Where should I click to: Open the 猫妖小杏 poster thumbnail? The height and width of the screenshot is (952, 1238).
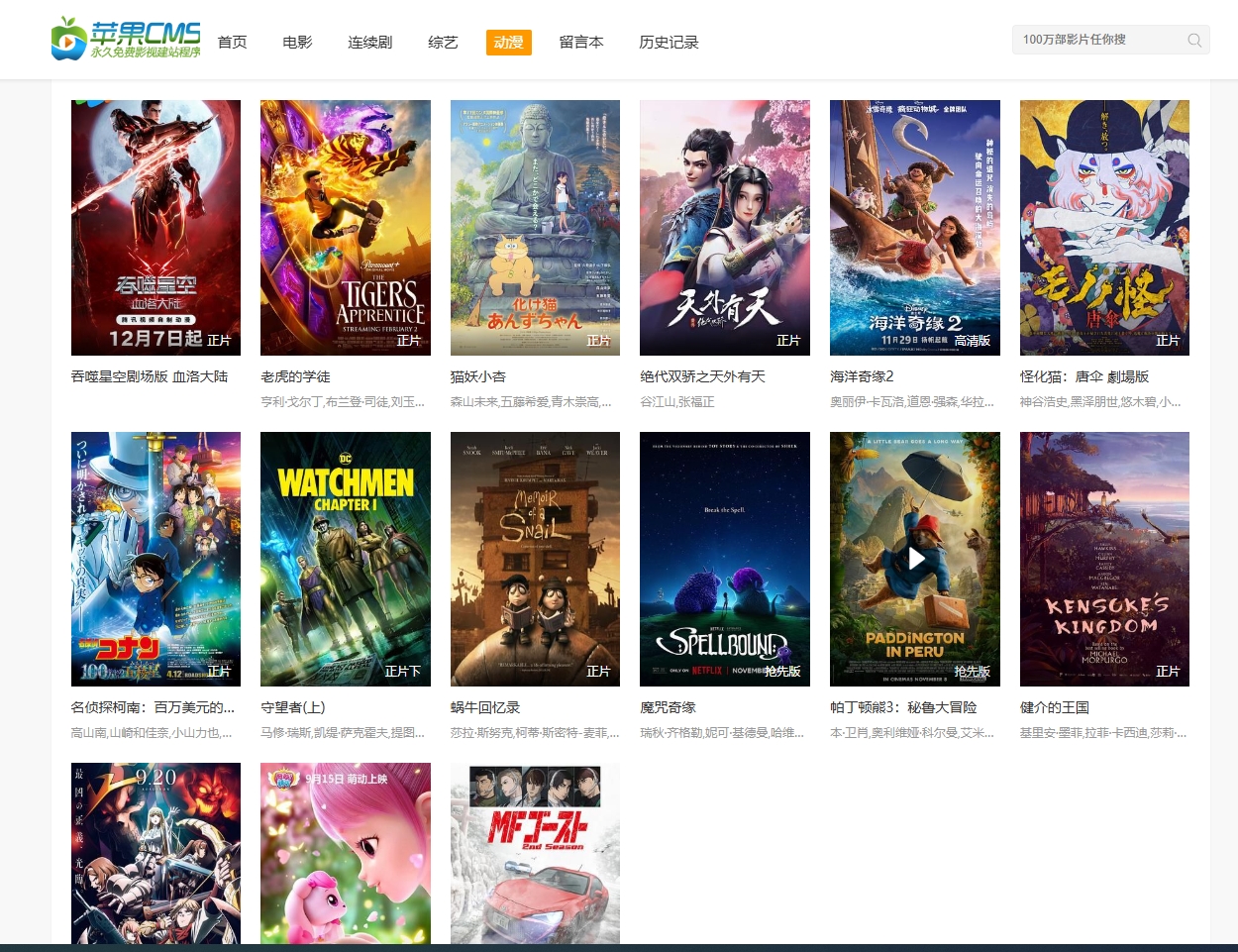(535, 228)
